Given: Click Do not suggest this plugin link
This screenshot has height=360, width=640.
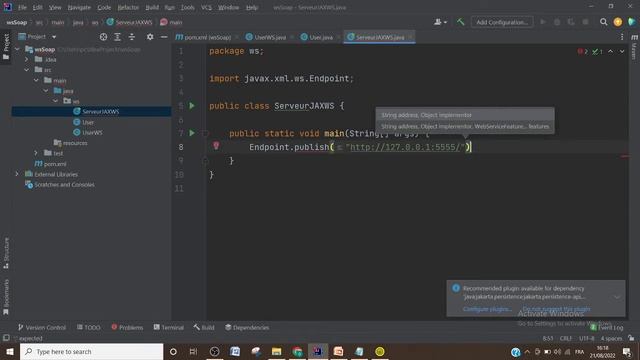Looking at the screenshot, I should (x=556, y=309).
